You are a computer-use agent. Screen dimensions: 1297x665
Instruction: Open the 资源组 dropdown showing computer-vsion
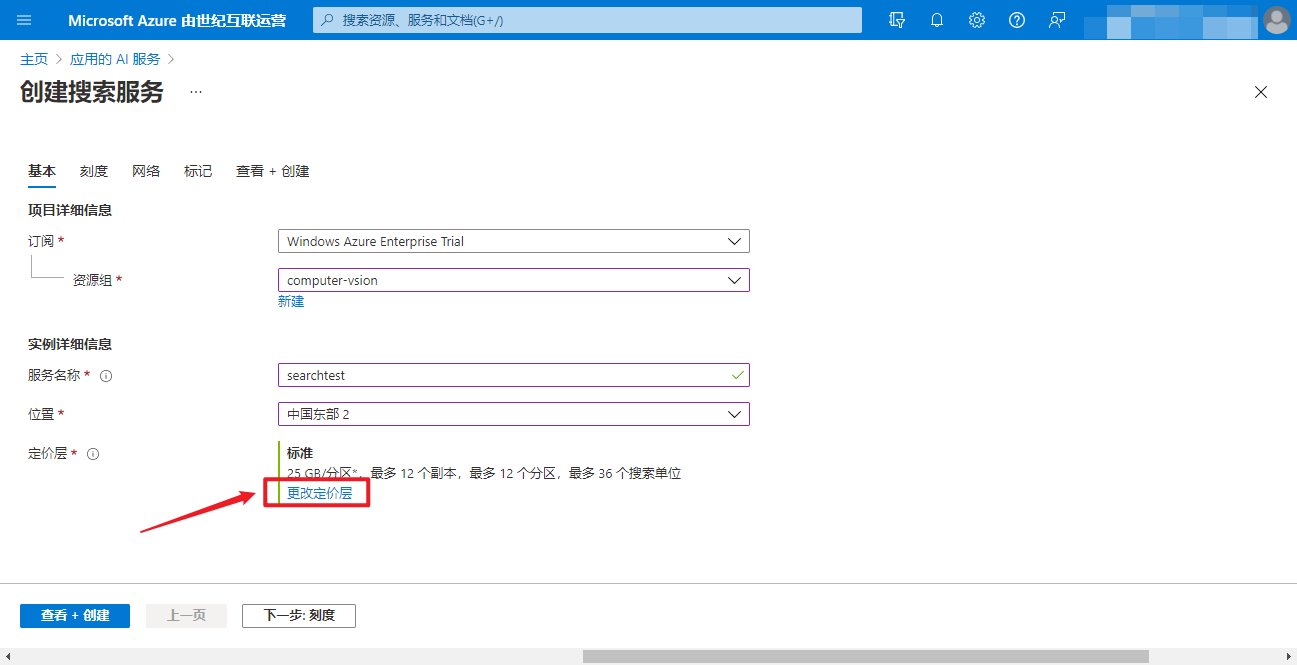point(514,280)
